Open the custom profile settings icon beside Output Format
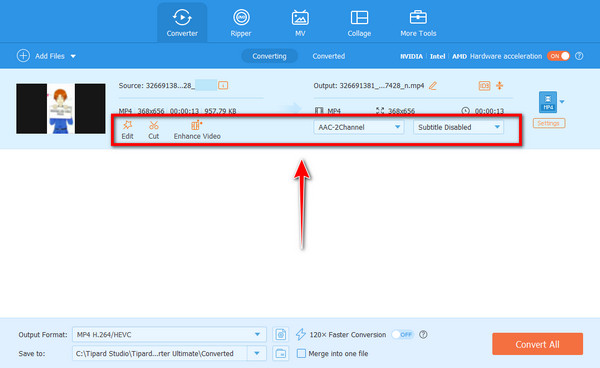 (x=280, y=334)
